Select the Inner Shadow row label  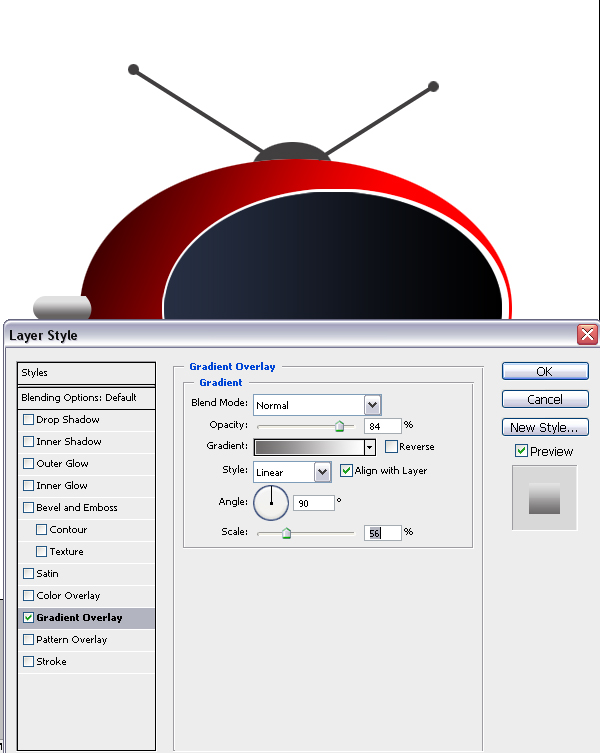[x=69, y=441]
